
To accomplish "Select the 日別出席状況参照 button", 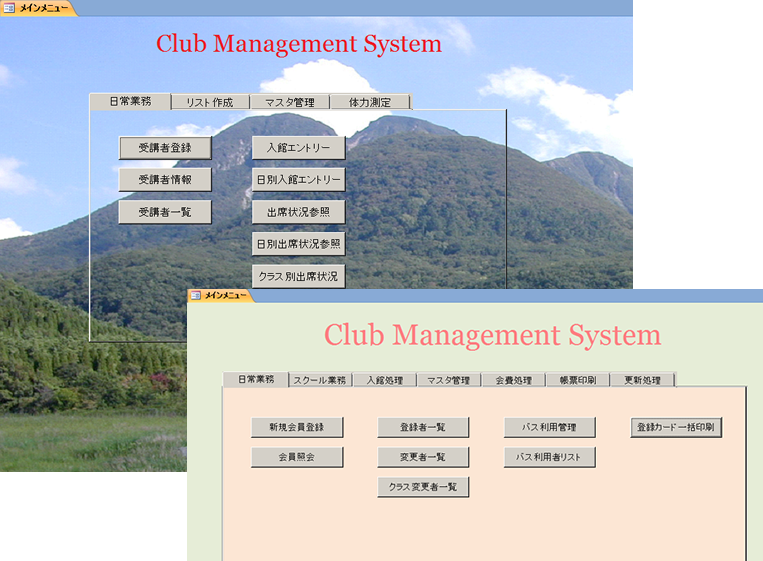I will point(298,244).
